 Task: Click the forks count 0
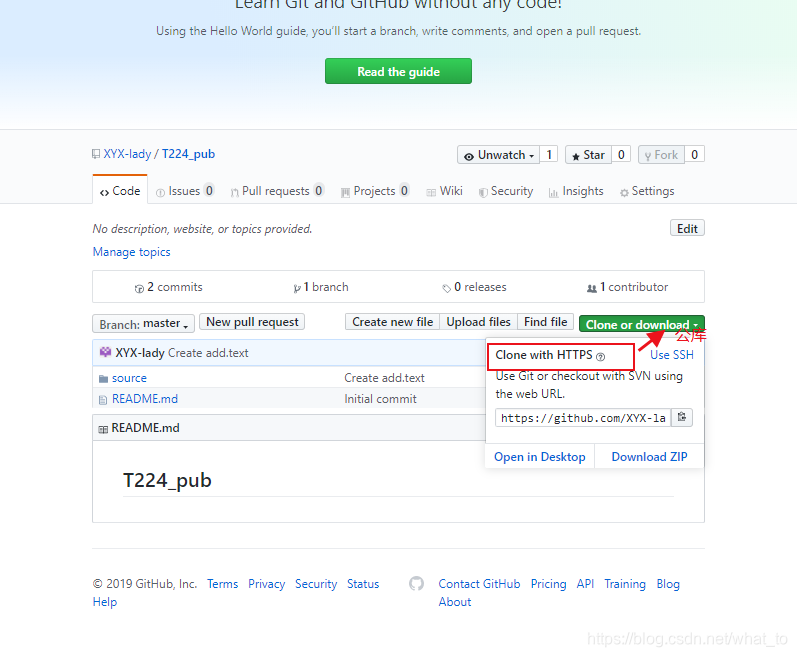pos(694,154)
